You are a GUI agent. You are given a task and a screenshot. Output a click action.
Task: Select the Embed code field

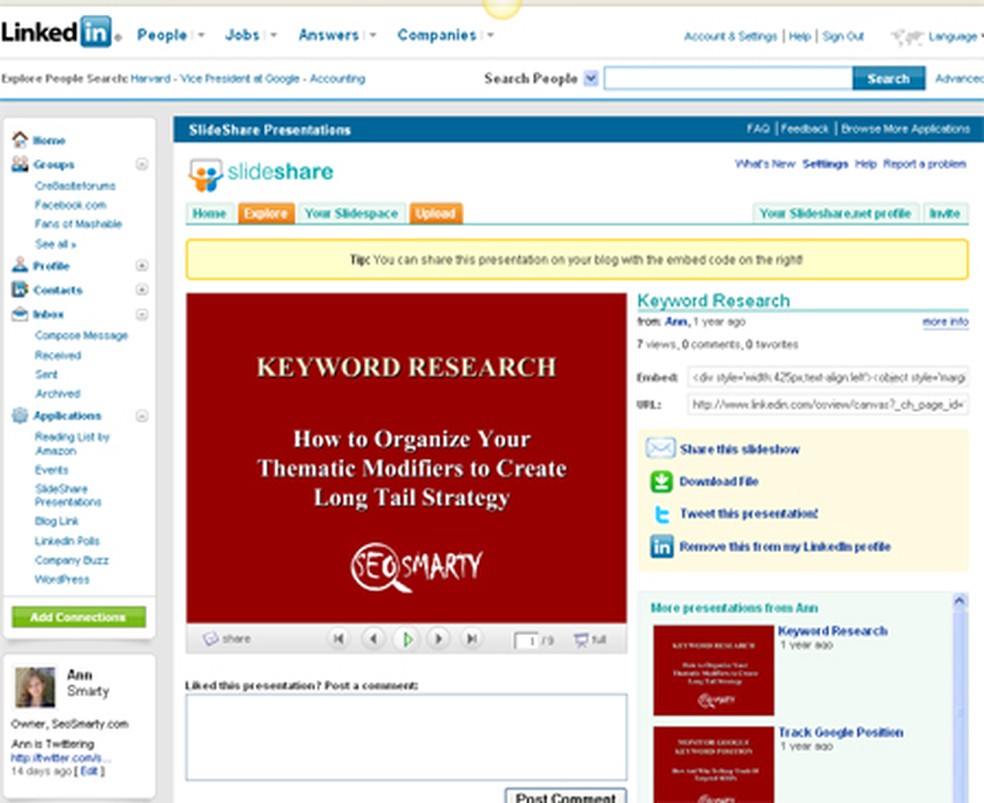coord(828,377)
